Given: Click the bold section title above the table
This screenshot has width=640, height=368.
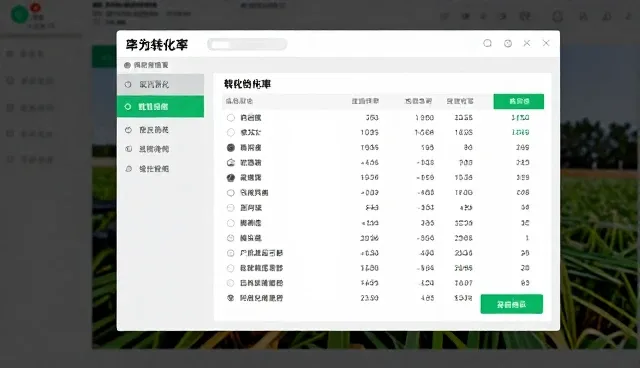Looking at the screenshot, I should pos(247,84).
